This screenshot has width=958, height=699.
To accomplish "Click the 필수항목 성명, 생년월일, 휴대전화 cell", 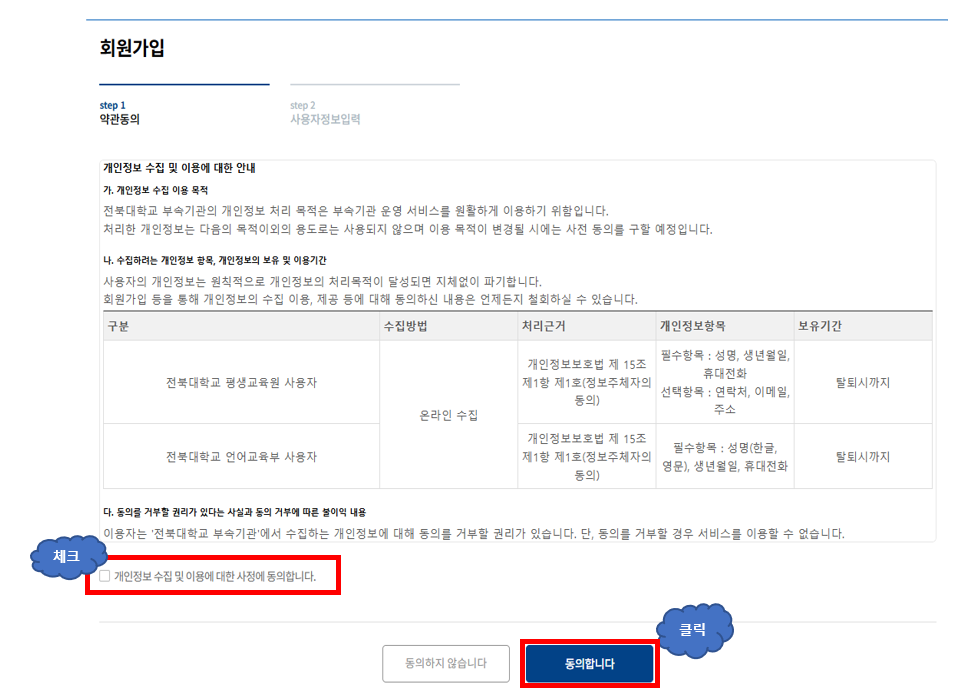I will (725, 382).
